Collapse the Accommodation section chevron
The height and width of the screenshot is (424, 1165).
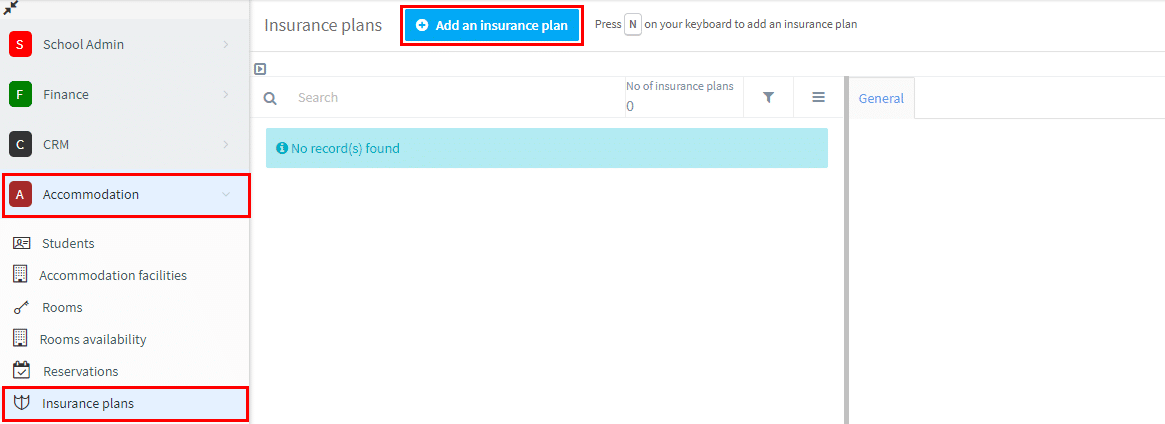pos(226,195)
